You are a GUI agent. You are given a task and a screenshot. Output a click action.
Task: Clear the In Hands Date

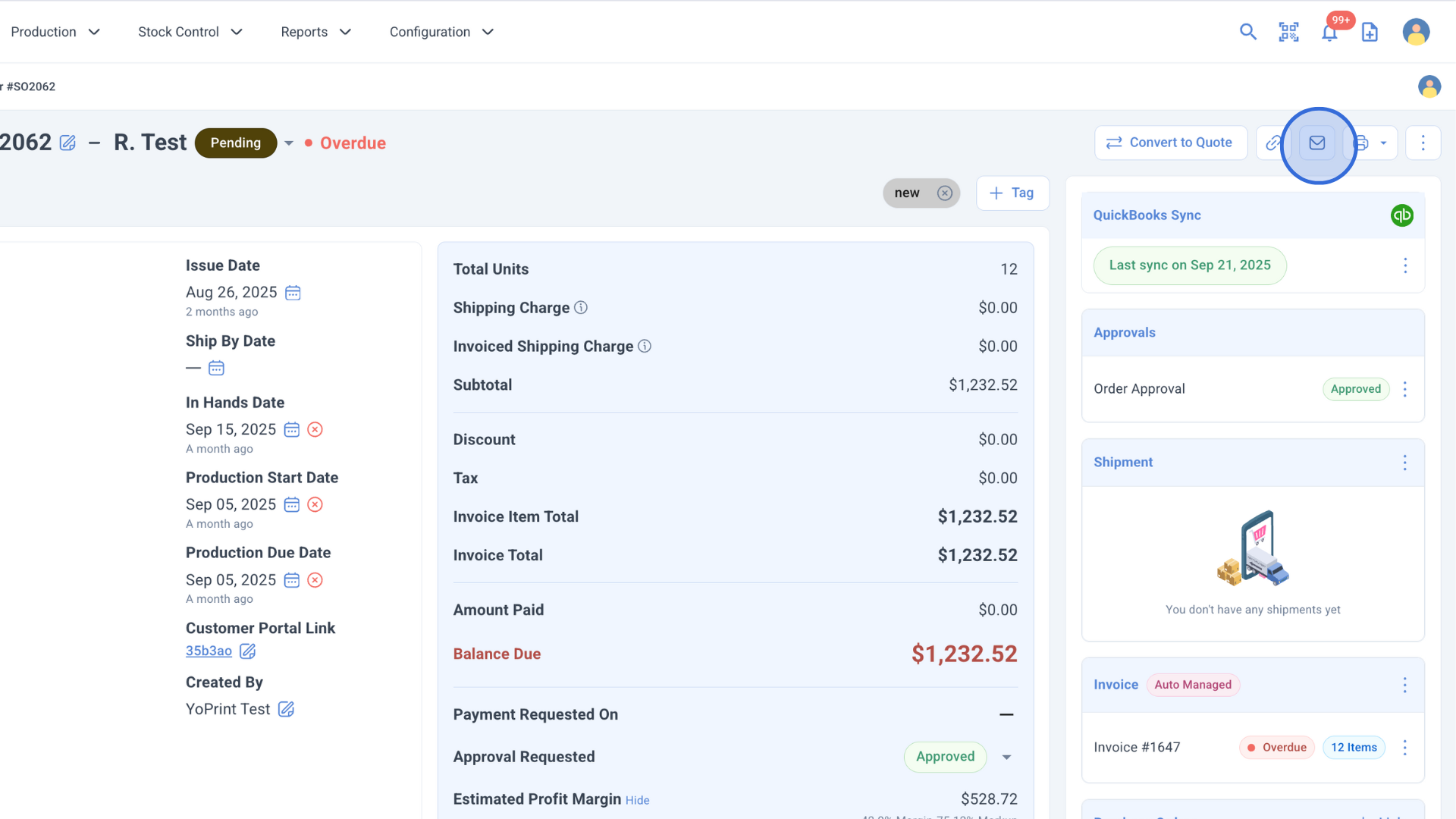(315, 430)
